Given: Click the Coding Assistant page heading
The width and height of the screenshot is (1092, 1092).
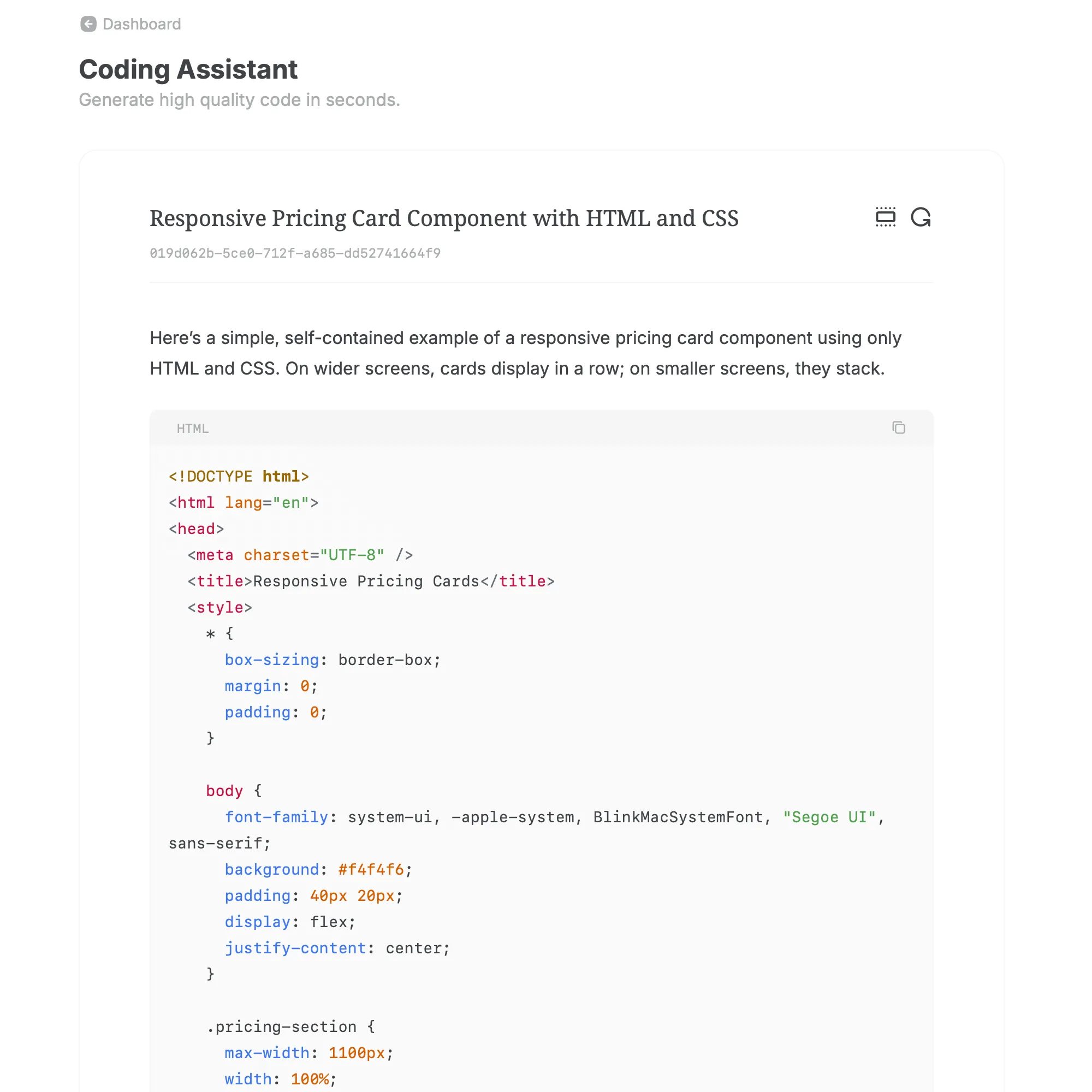Looking at the screenshot, I should [x=188, y=69].
